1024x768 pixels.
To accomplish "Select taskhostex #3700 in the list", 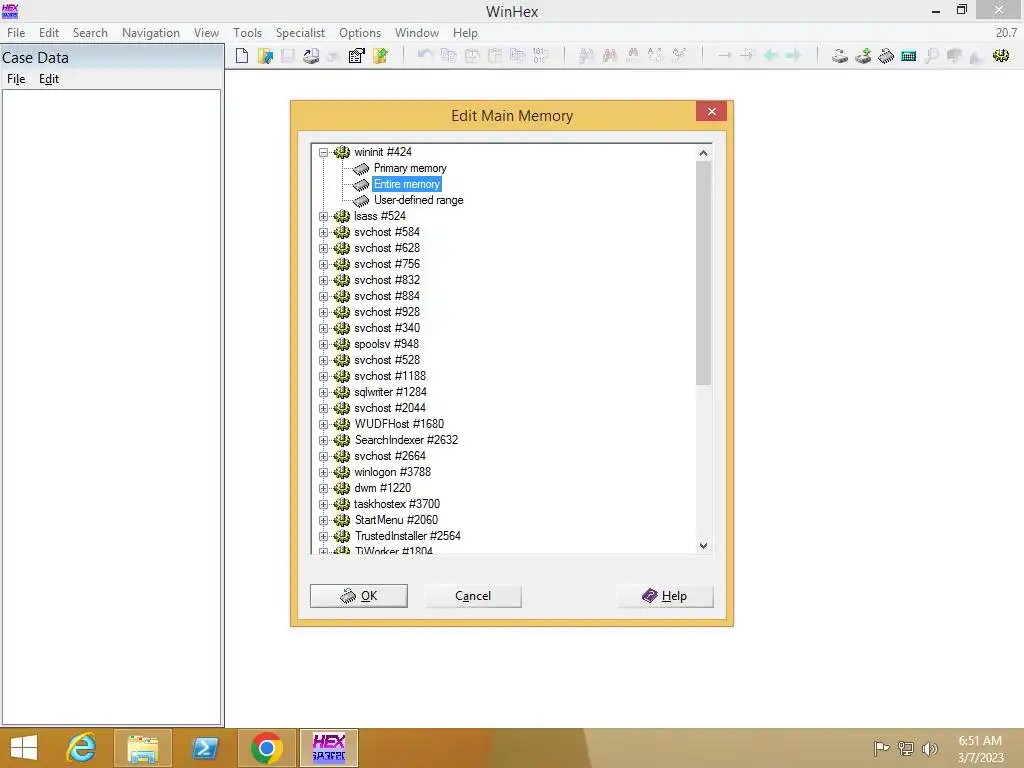I will (397, 504).
